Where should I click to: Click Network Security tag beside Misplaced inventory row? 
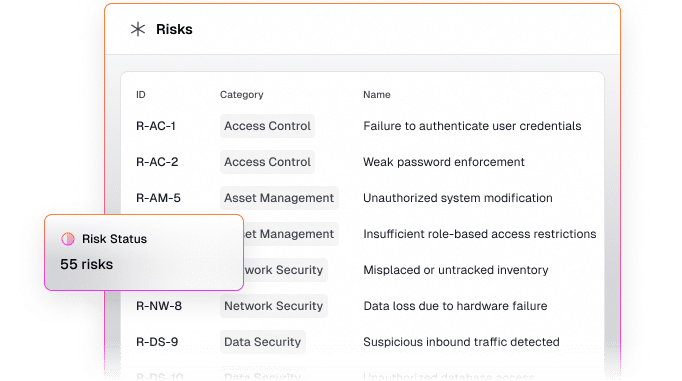(x=285, y=270)
